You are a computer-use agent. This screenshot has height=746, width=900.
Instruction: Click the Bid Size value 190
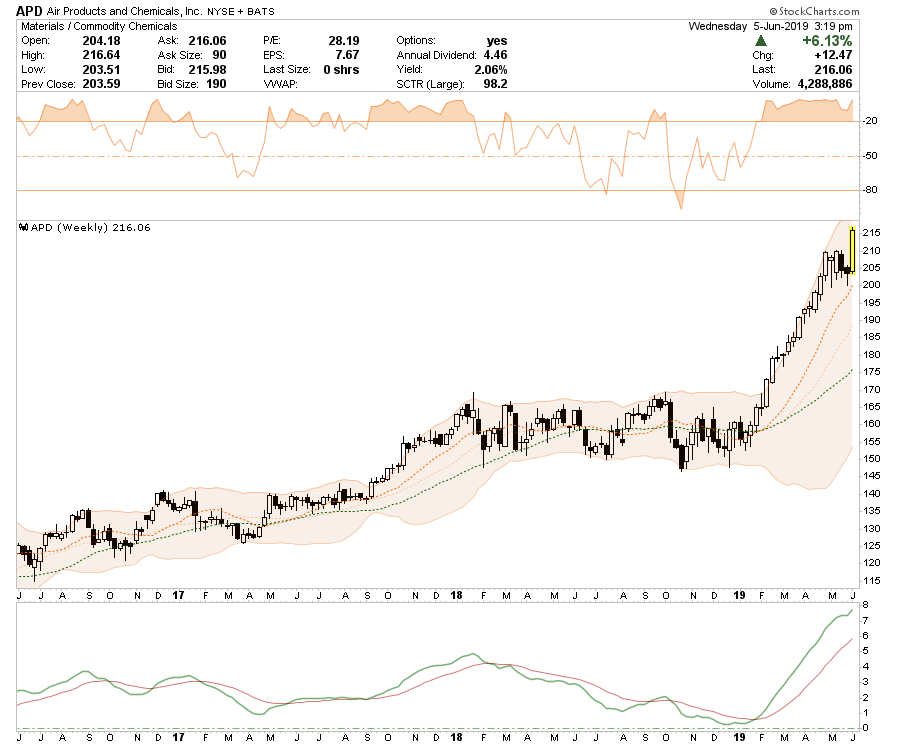click(216, 84)
